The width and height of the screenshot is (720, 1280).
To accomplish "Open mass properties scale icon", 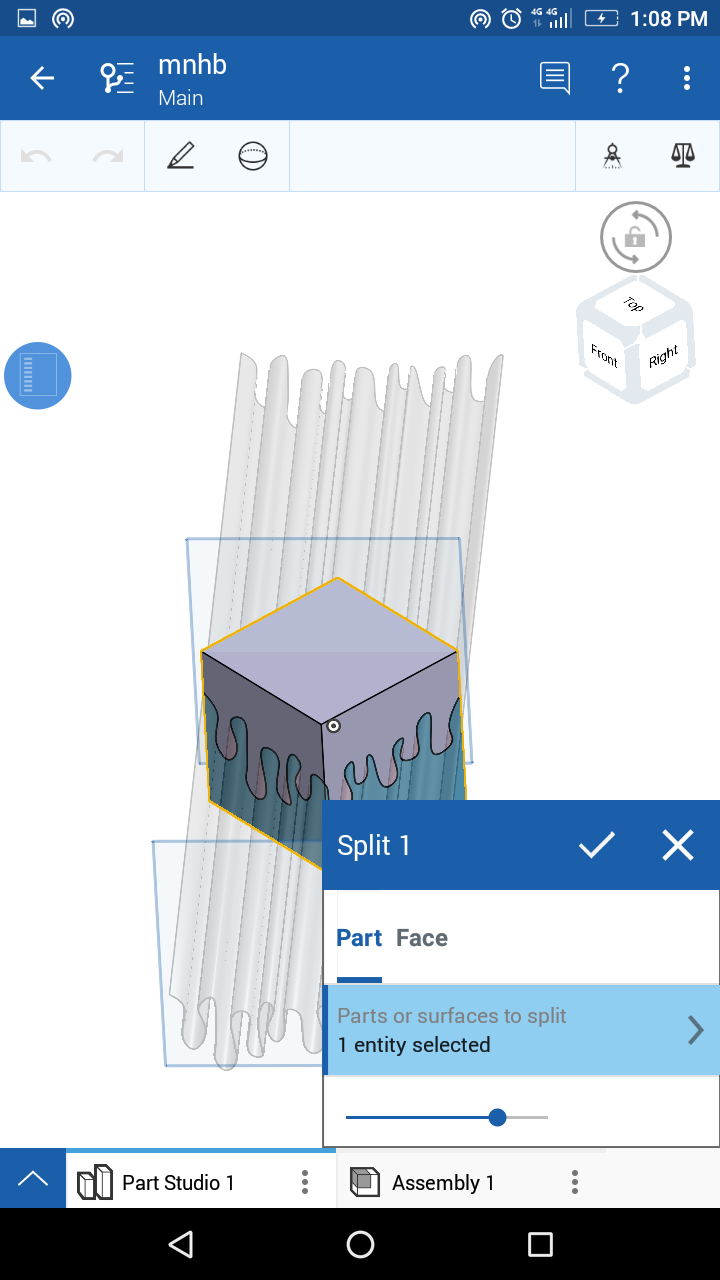I will 683,156.
